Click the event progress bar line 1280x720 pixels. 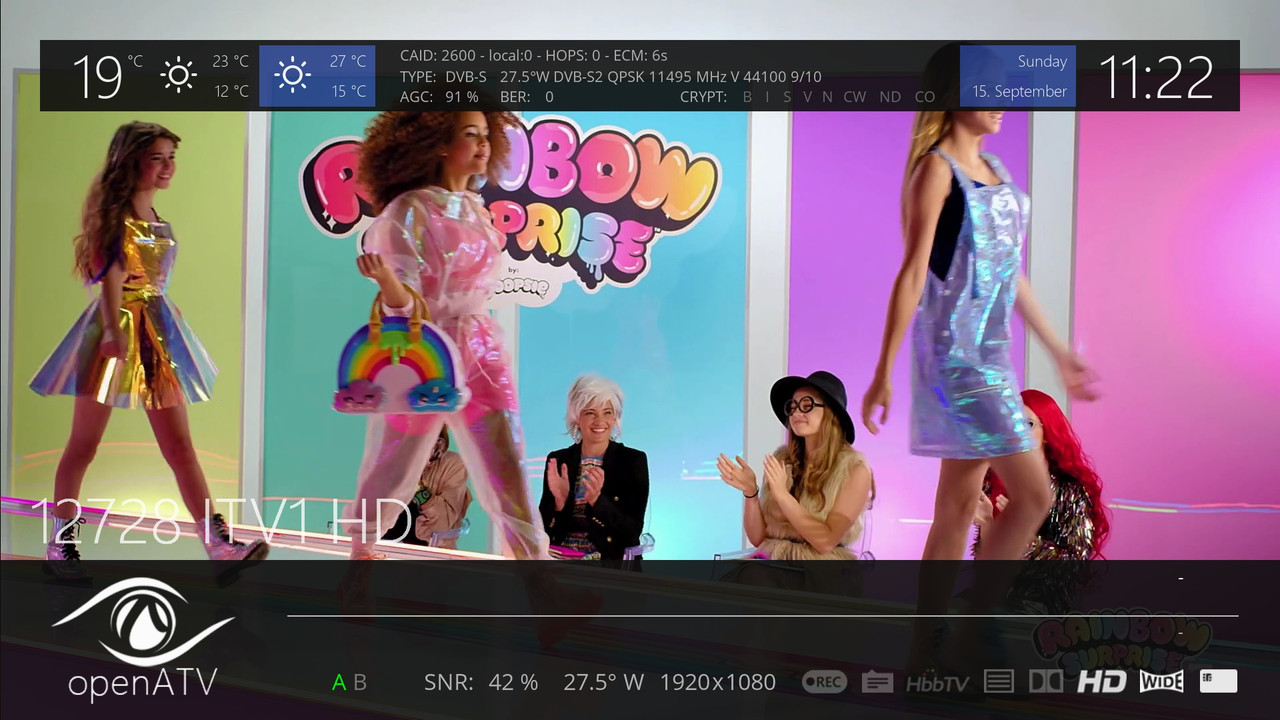[x=762, y=615]
